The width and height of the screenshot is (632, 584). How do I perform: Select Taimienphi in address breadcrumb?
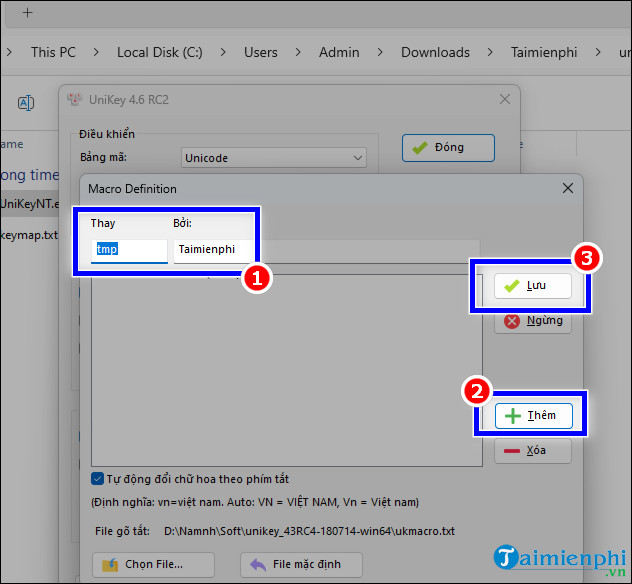pyautogui.click(x=544, y=52)
